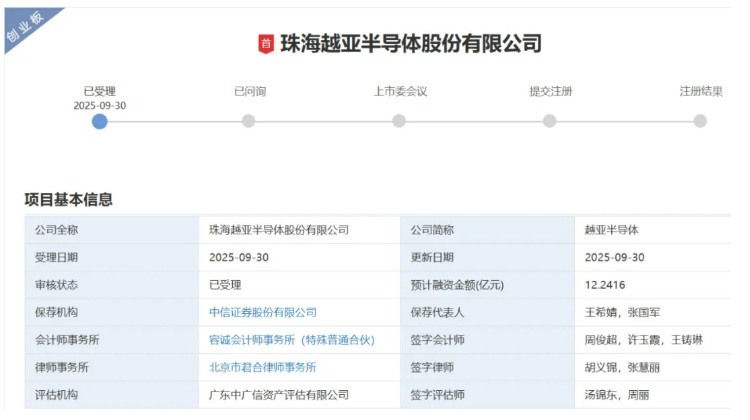The width and height of the screenshot is (750, 420).
Task: Select the blue 已受理 progress circle
Action: [99, 121]
